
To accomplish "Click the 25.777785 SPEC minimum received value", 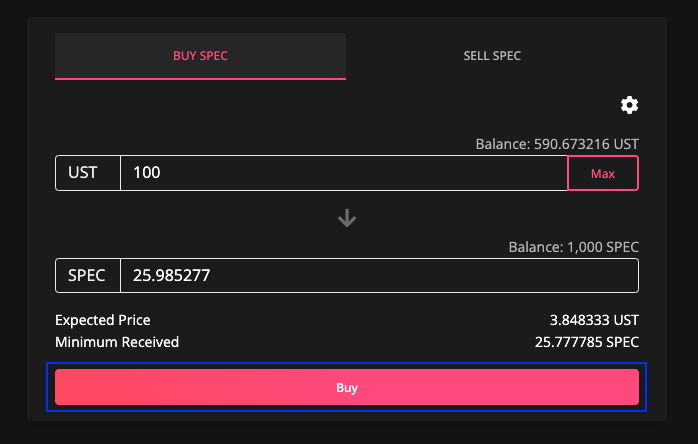I will coord(587,342).
